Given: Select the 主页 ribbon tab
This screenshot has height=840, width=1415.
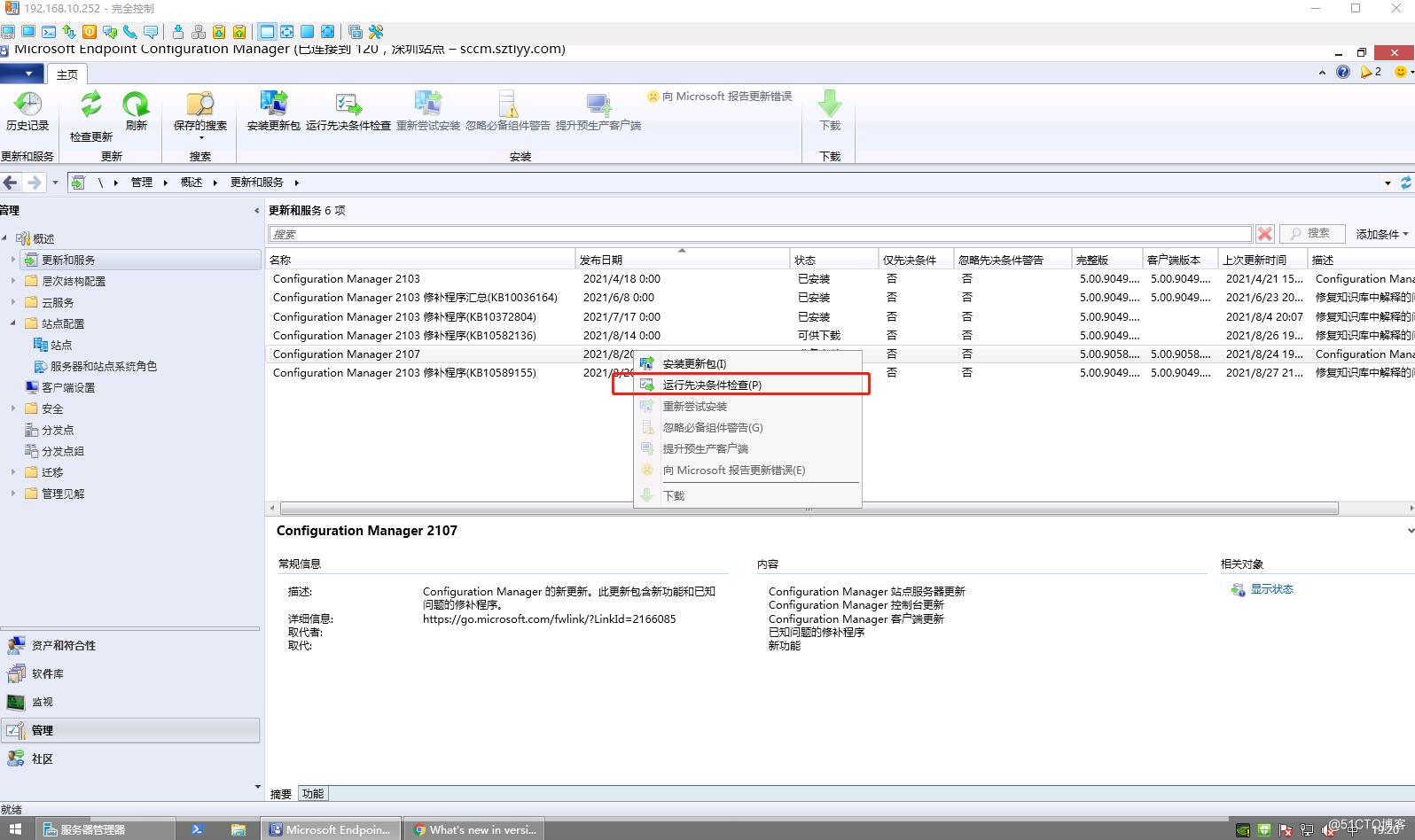Looking at the screenshot, I should [67, 74].
